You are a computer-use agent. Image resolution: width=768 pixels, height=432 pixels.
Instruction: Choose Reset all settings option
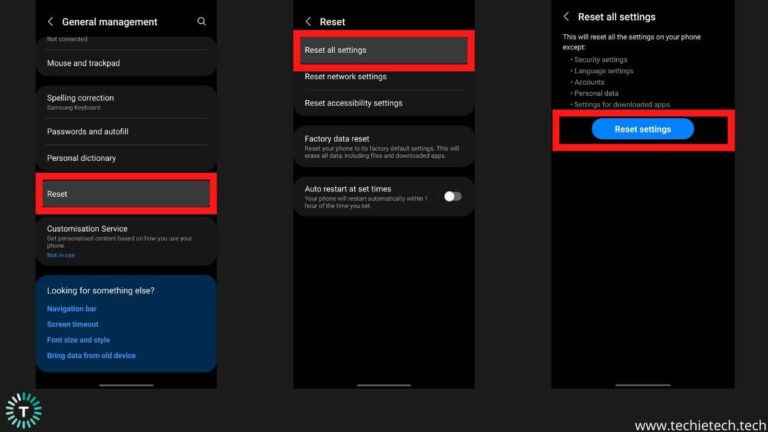pos(384,50)
